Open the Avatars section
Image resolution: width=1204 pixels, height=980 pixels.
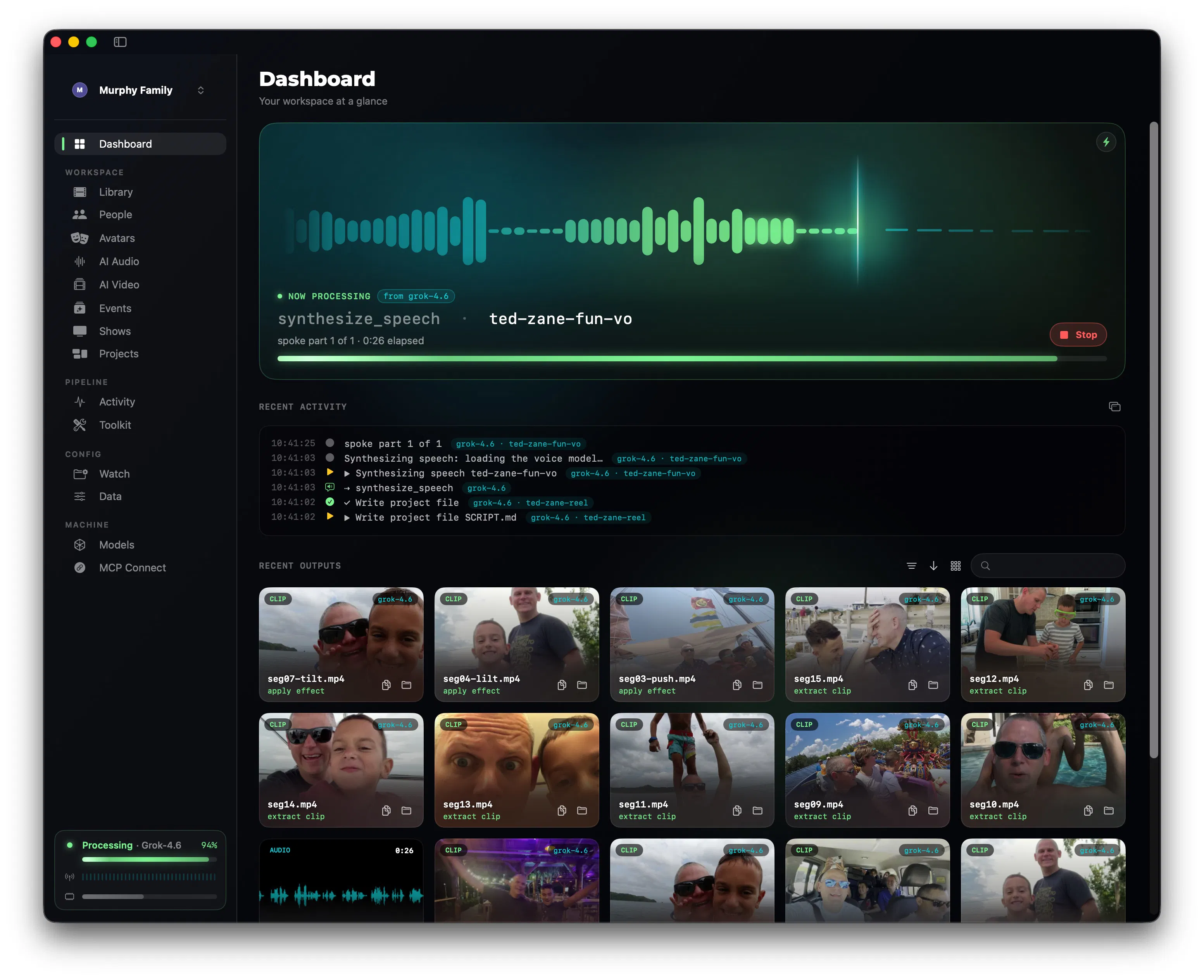coord(140,238)
